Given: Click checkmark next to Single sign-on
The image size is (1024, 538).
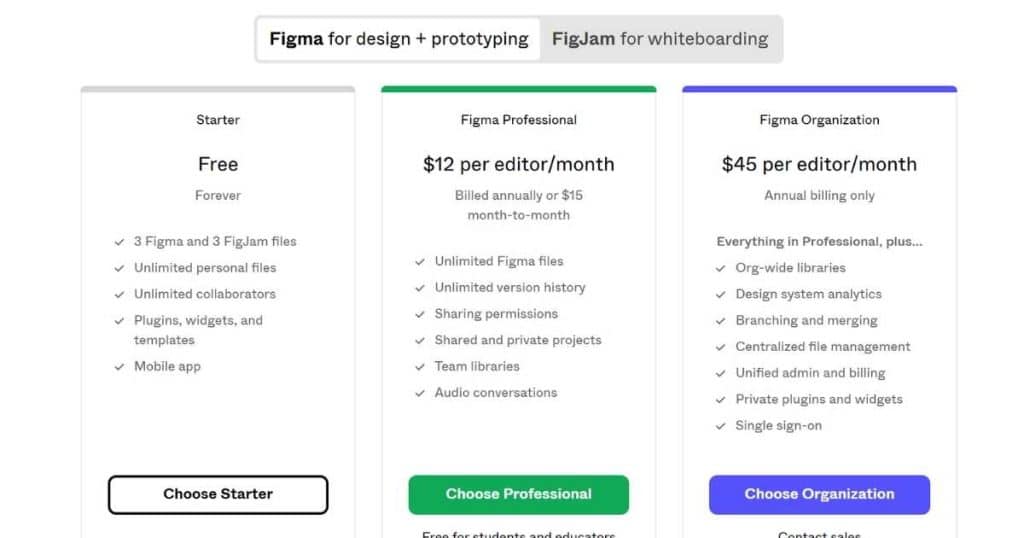Looking at the screenshot, I should tap(720, 426).
